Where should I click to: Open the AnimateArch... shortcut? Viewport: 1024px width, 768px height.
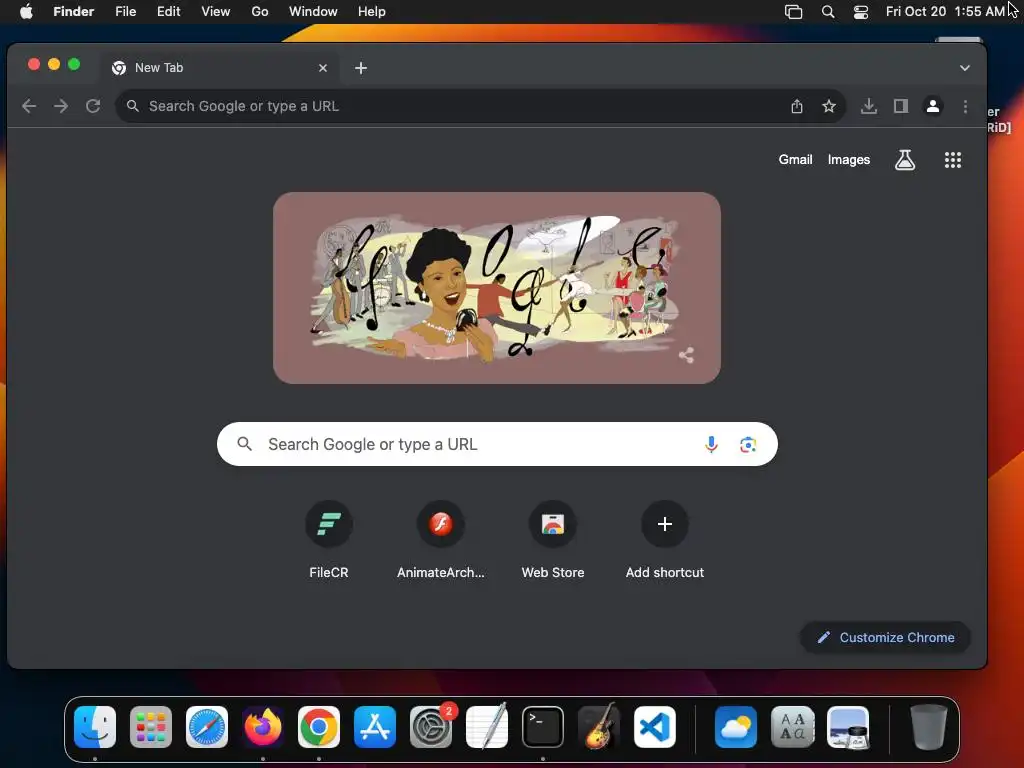point(441,541)
